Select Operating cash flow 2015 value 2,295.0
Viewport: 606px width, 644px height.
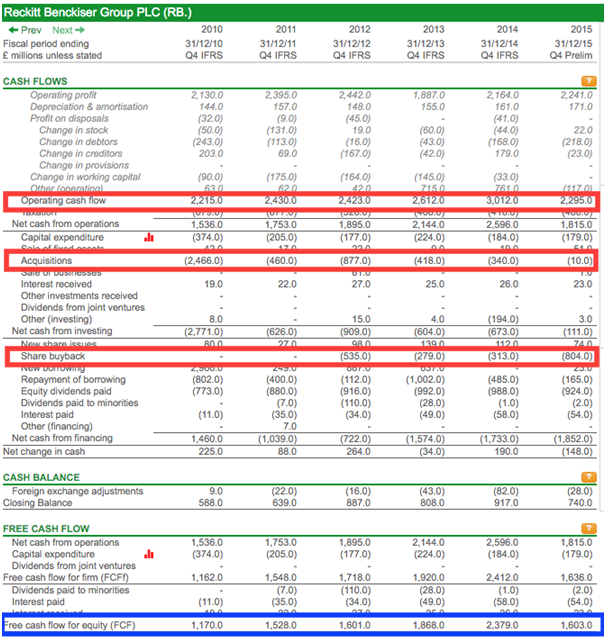click(x=576, y=200)
